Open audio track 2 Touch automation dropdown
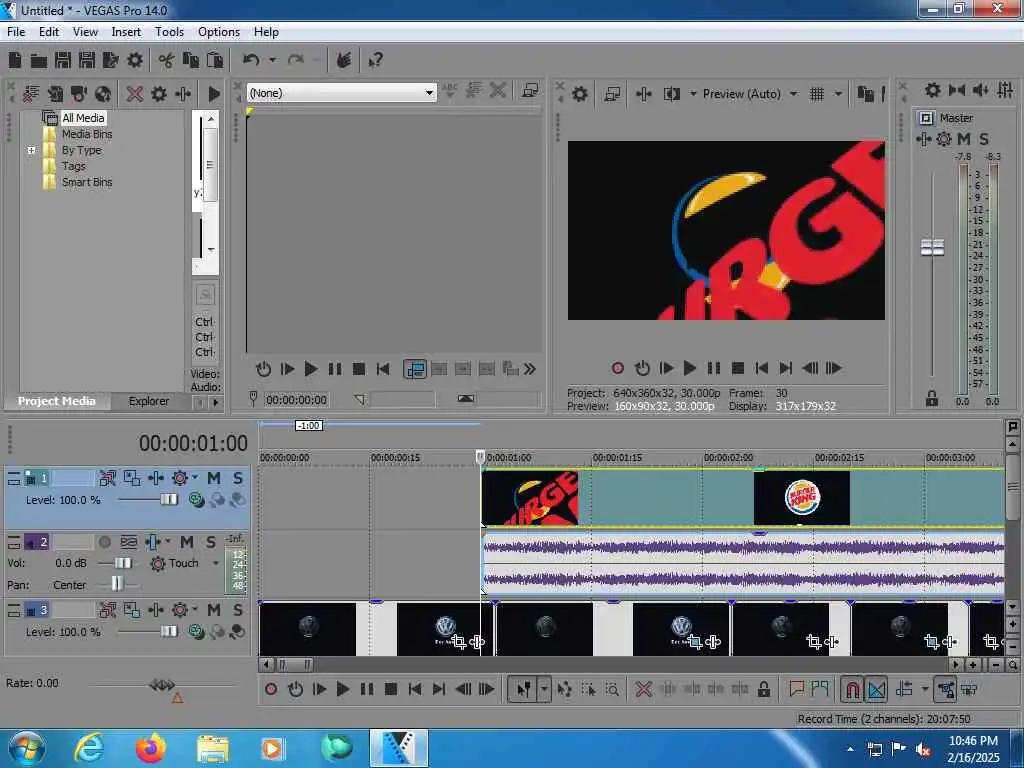The height and width of the screenshot is (768, 1024). pos(216,563)
